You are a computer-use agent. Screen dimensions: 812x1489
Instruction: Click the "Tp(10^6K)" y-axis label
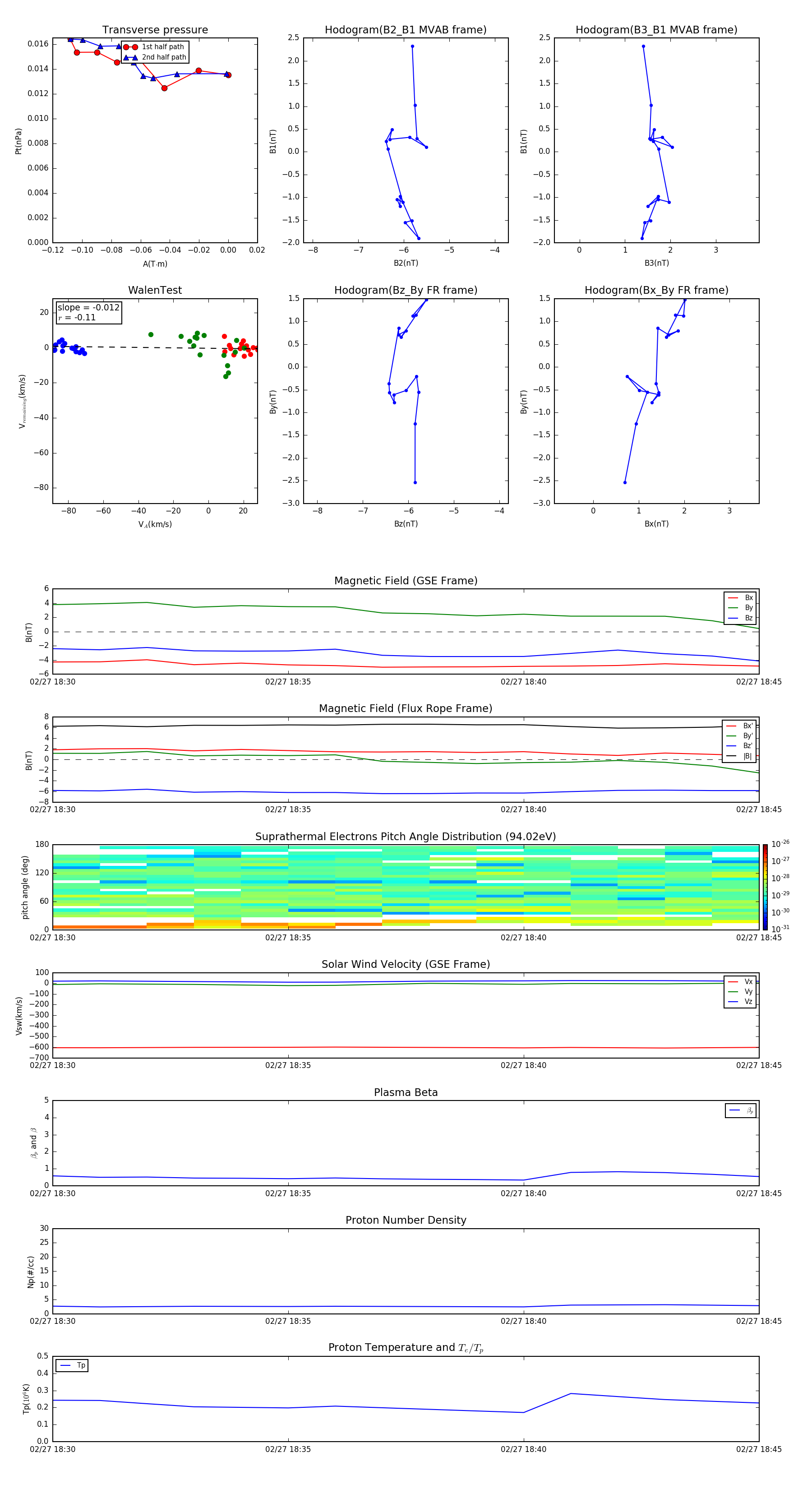[x=26, y=1399]
